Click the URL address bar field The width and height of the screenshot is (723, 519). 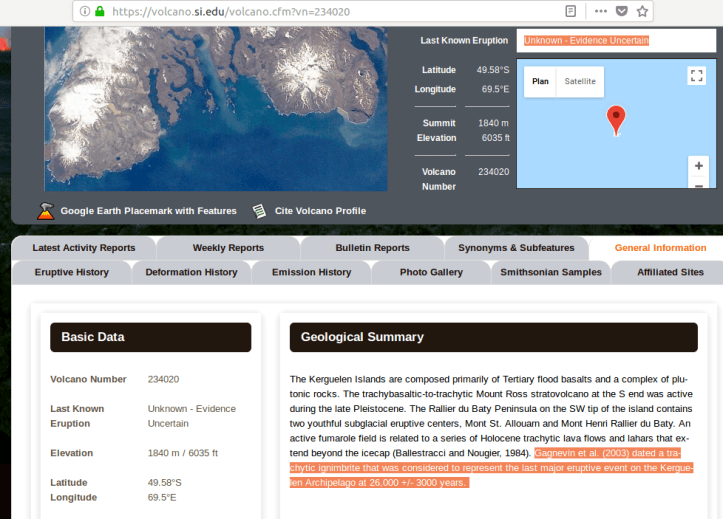coord(330,11)
